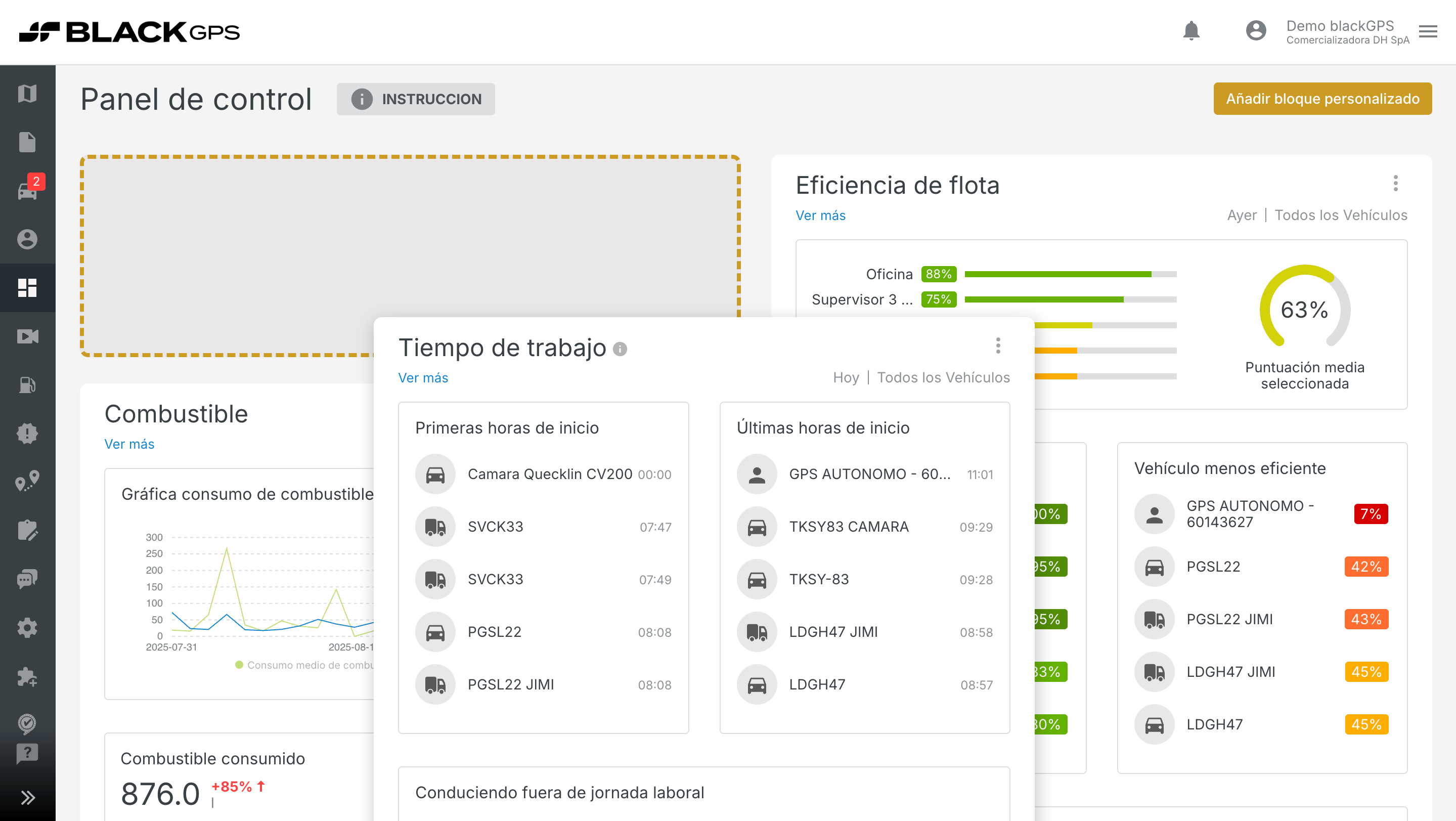This screenshot has height=821, width=1456.
Task: Click PGSL22 car icon in Primeras horas
Action: click(435, 632)
